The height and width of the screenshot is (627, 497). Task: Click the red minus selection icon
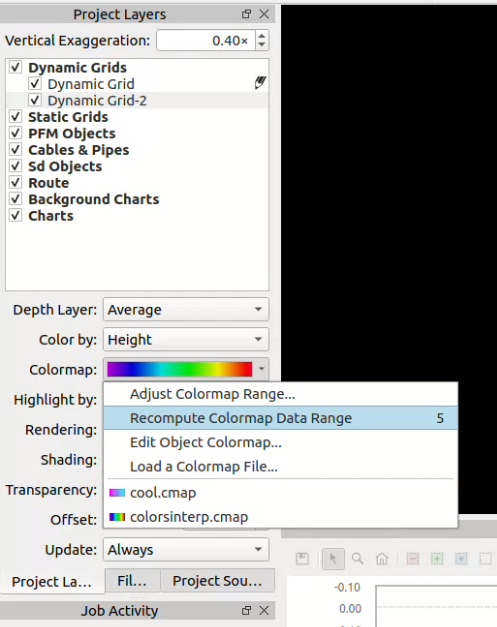point(413,559)
